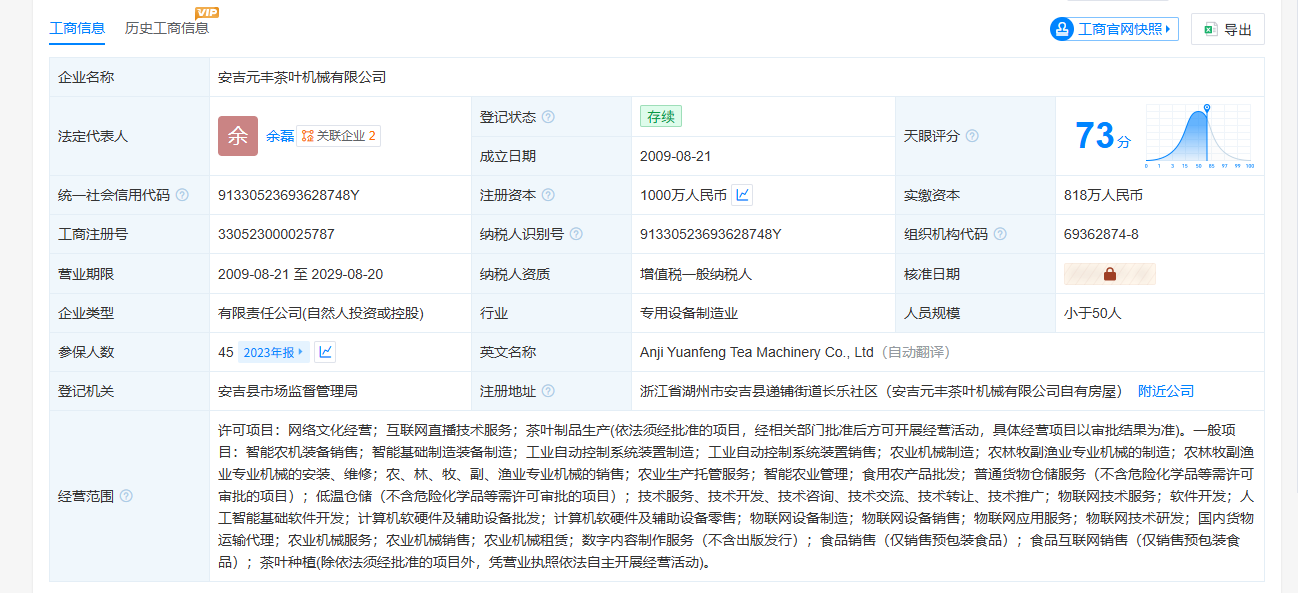Open legal representative 余磊 profile link

point(280,136)
